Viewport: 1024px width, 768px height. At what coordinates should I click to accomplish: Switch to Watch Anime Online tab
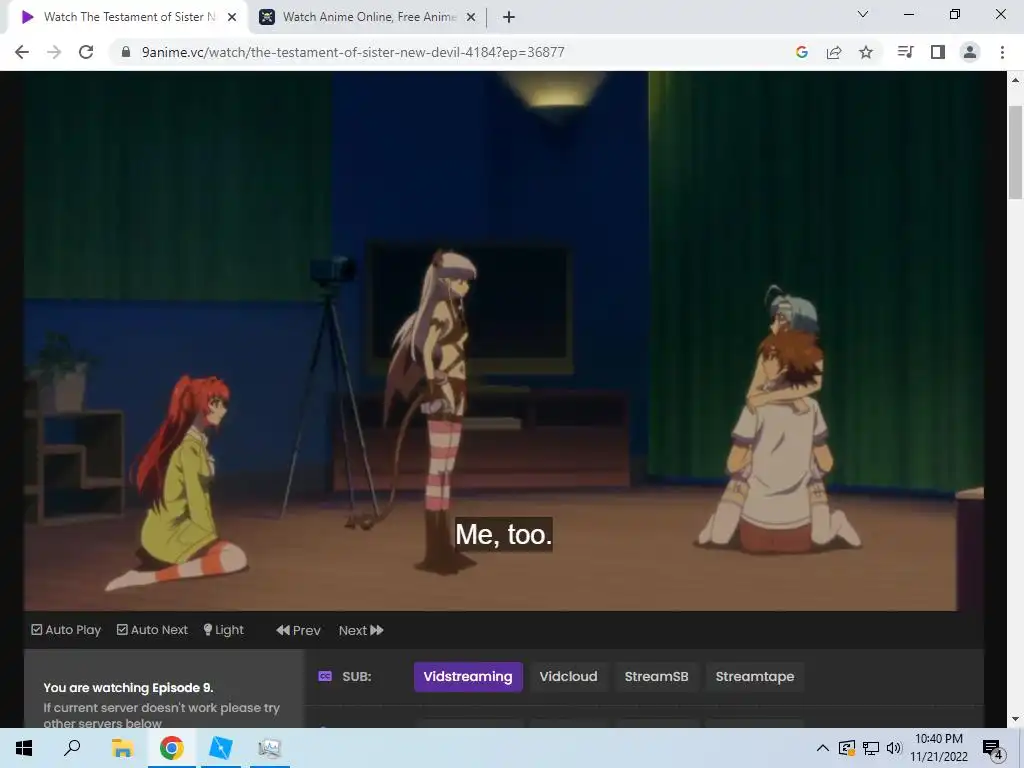[x=369, y=17]
